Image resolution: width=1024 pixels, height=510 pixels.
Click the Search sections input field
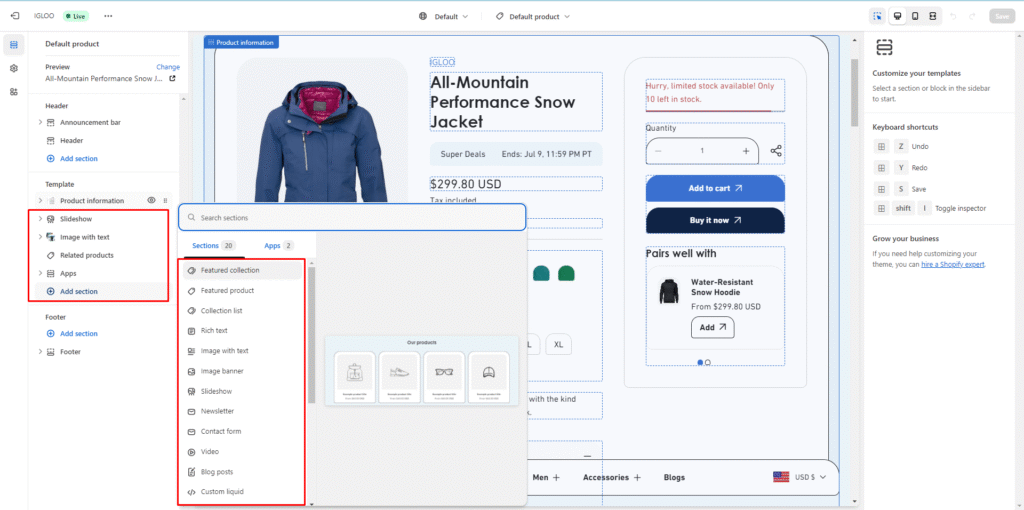click(x=352, y=217)
